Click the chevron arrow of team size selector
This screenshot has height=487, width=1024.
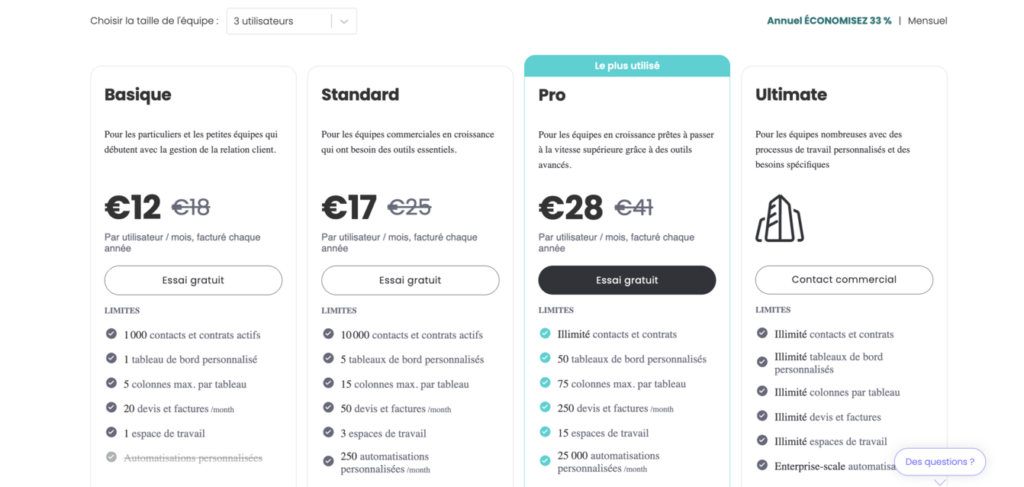coord(344,21)
